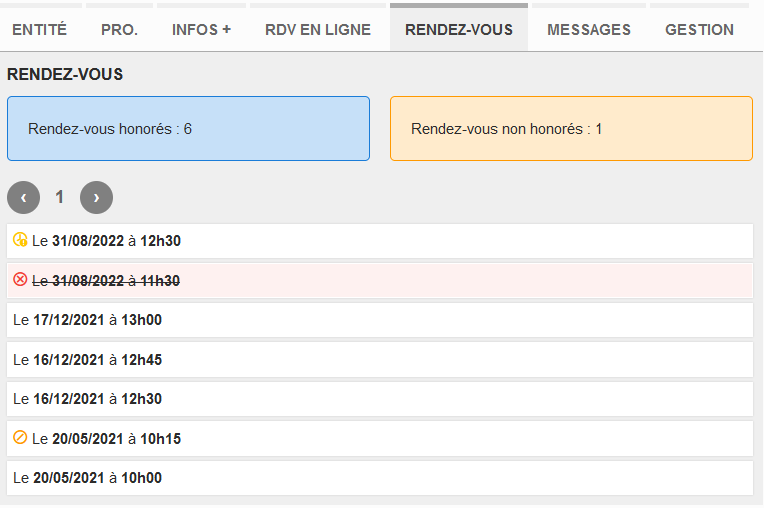Select the RENDEZ-VOUS tab
This screenshot has width=764, height=508.
(x=459, y=30)
